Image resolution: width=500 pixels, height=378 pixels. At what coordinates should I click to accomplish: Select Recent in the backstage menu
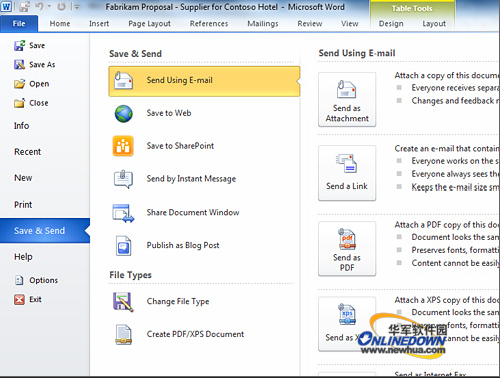[x=27, y=152]
